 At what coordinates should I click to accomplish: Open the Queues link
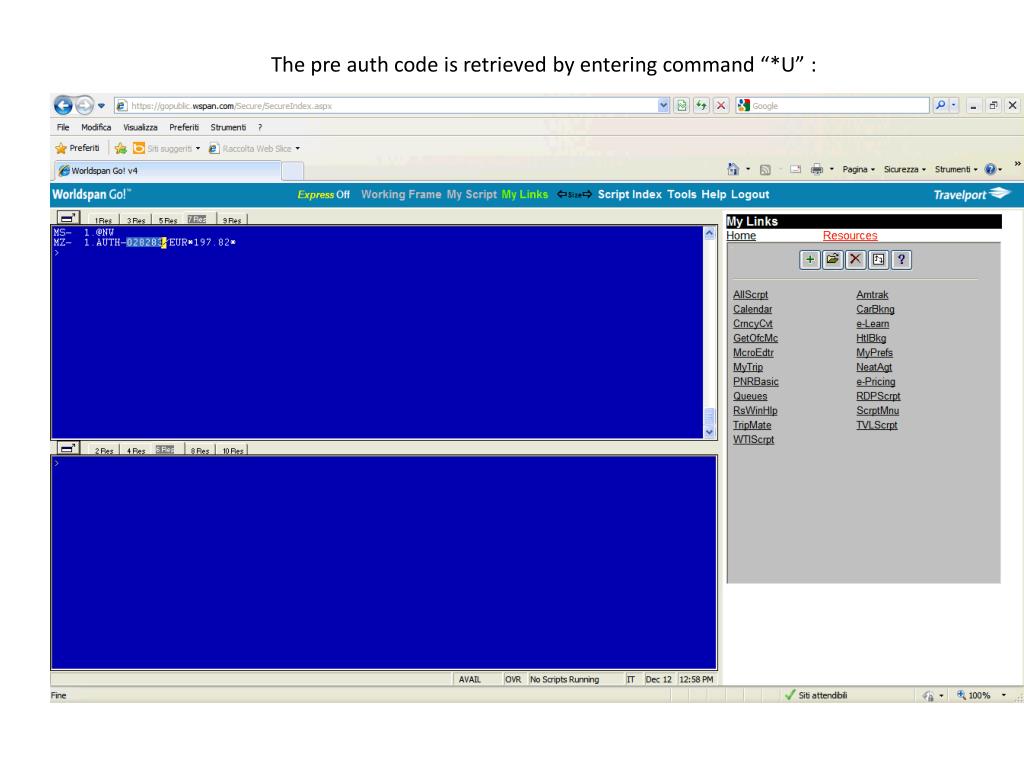[x=750, y=396]
